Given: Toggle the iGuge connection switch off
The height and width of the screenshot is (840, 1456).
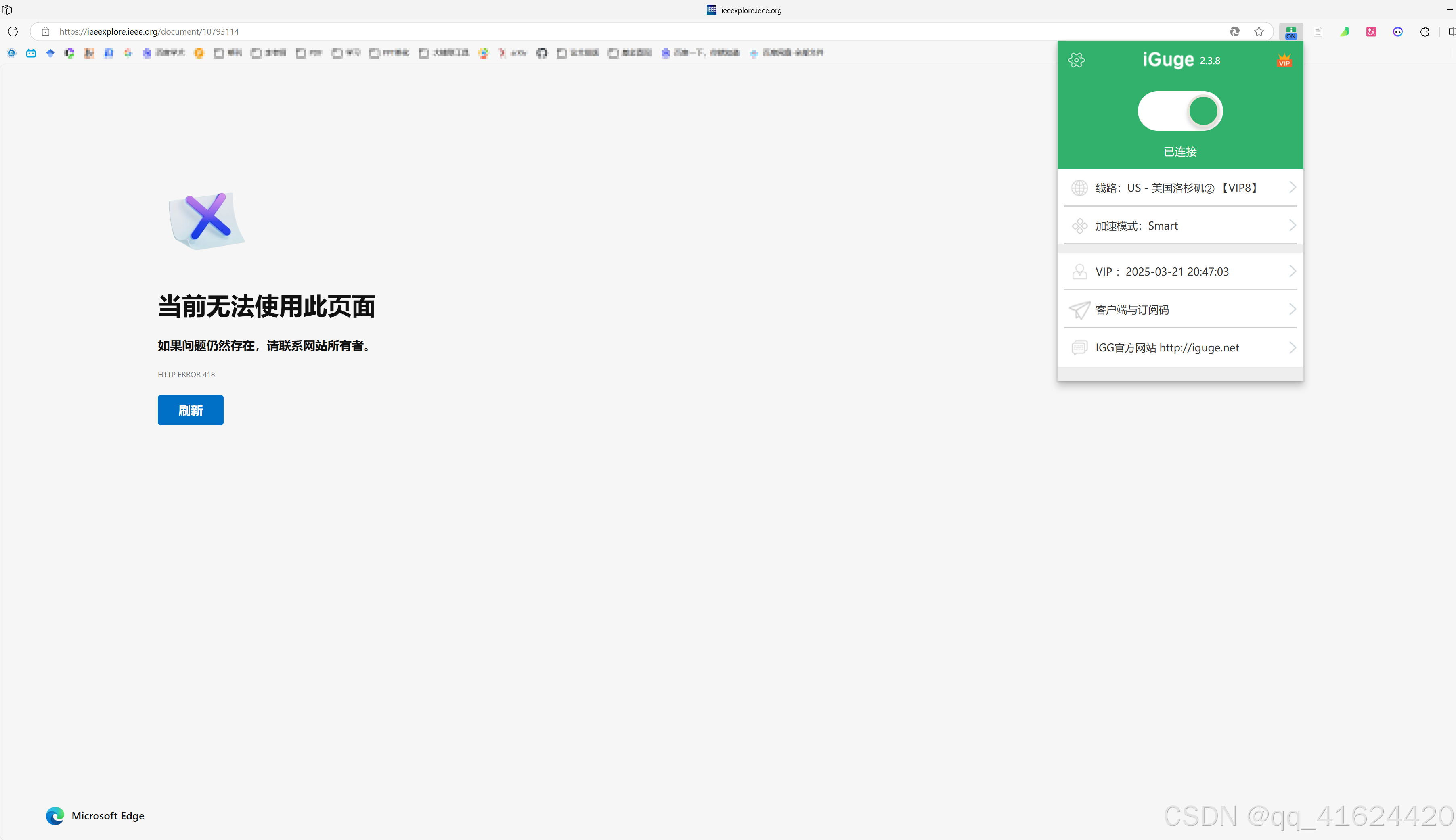Looking at the screenshot, I should click(1180, 111).
